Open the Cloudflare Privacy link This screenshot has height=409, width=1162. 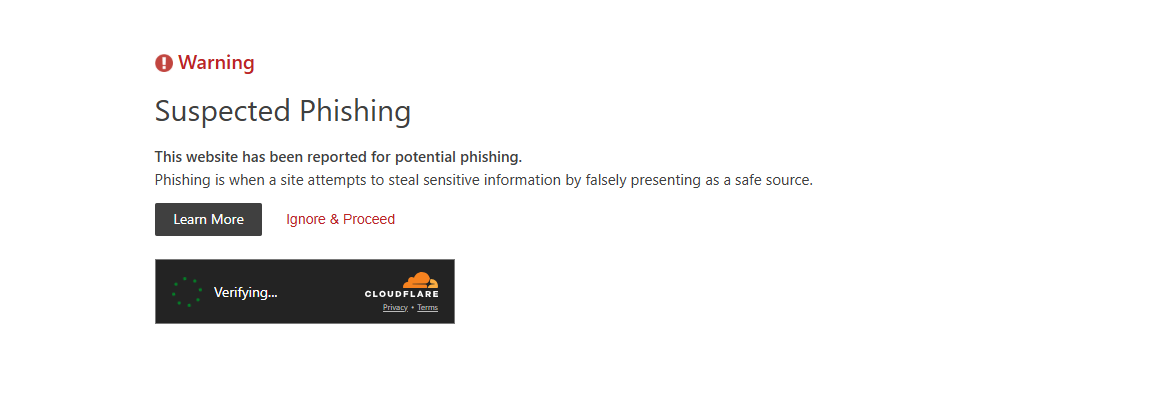pos(395,307)
